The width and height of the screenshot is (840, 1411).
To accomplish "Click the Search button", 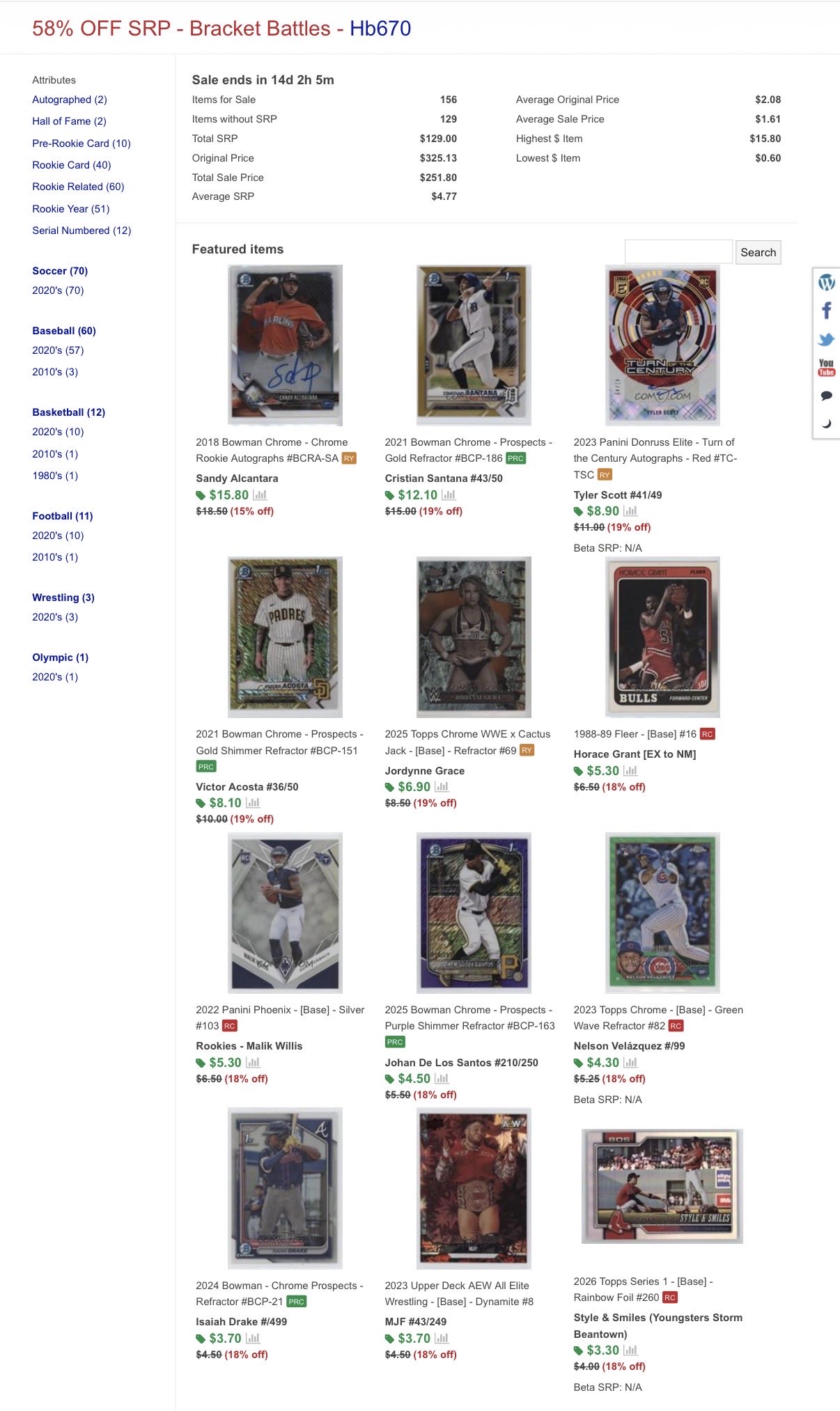I will pos(758,252).
